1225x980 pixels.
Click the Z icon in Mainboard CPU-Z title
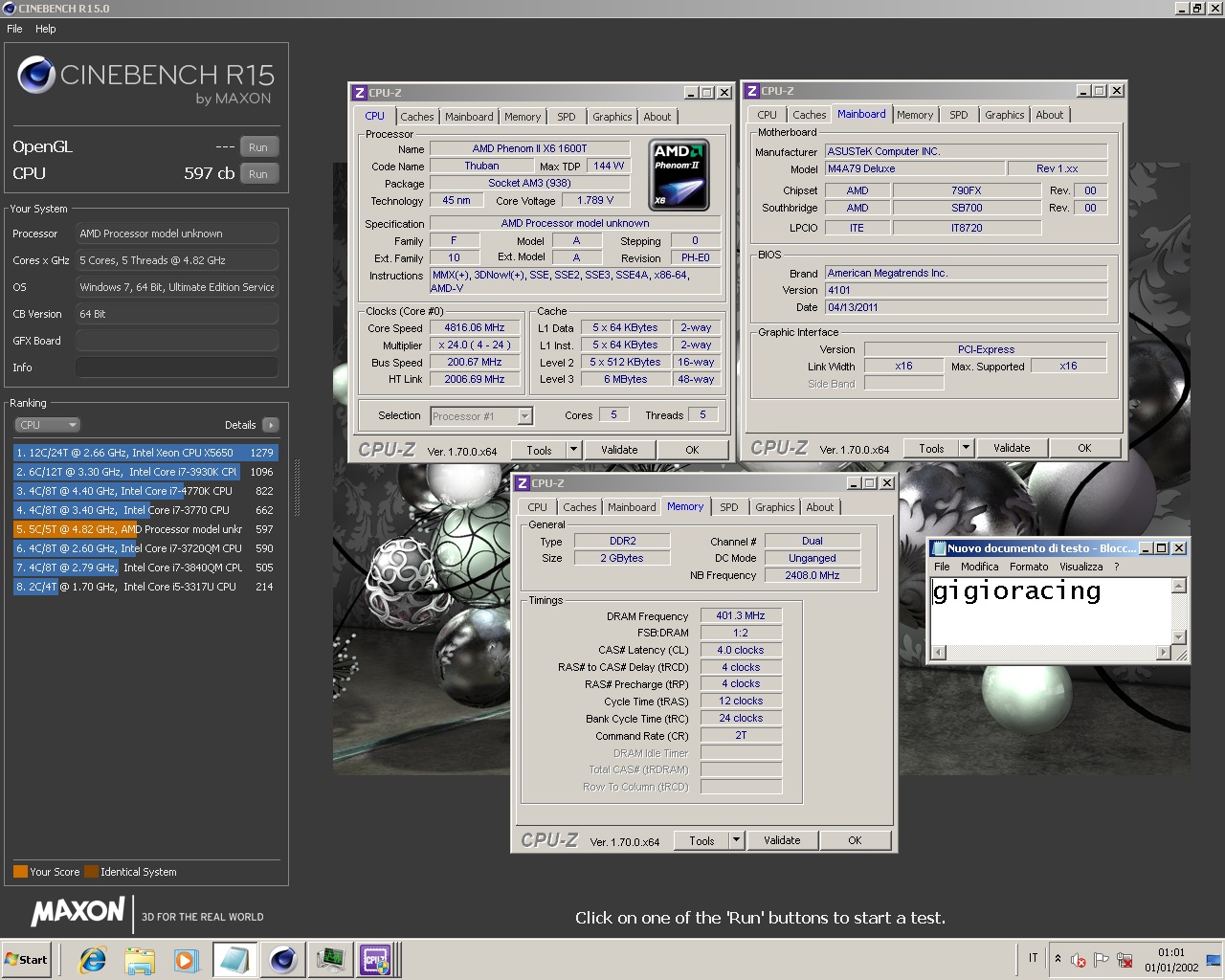(x=751, y=91)
